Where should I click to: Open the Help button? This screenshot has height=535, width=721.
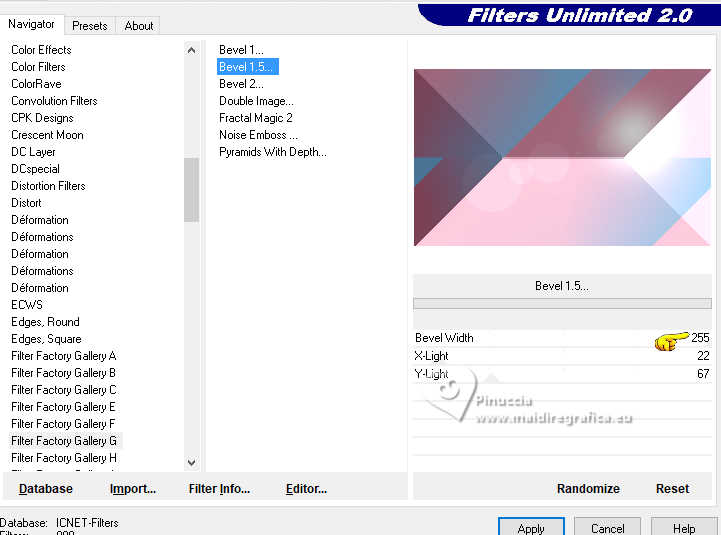684,527
